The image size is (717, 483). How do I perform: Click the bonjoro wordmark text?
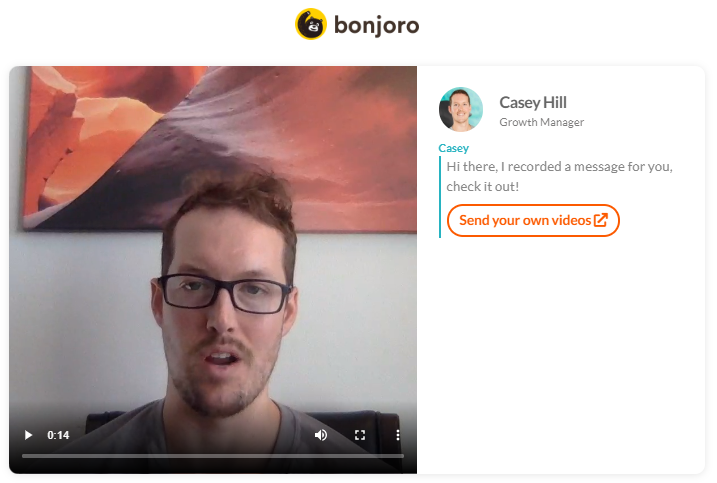[376, 25]
